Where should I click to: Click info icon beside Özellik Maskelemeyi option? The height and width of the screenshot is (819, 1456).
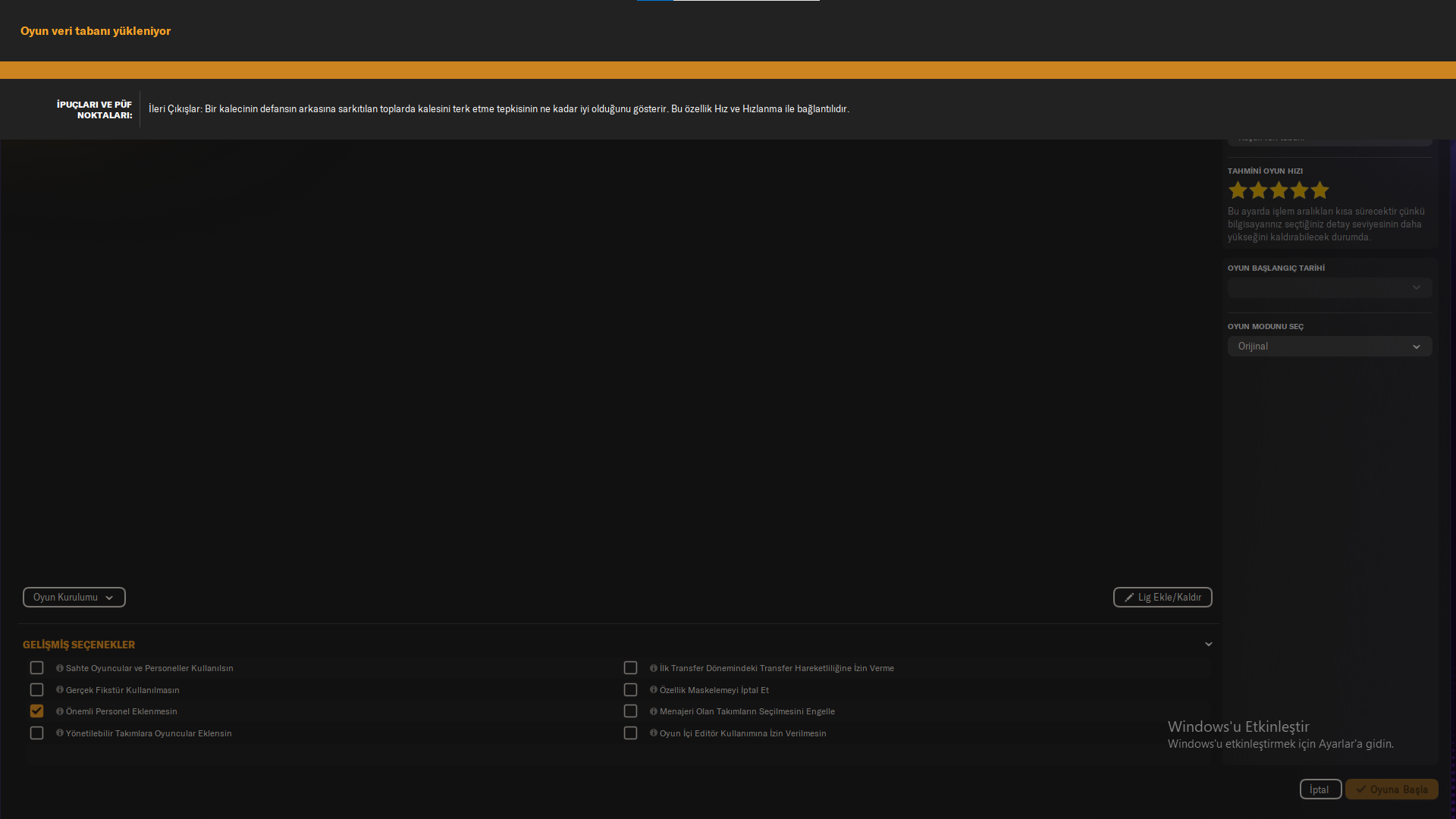point(654,690)
